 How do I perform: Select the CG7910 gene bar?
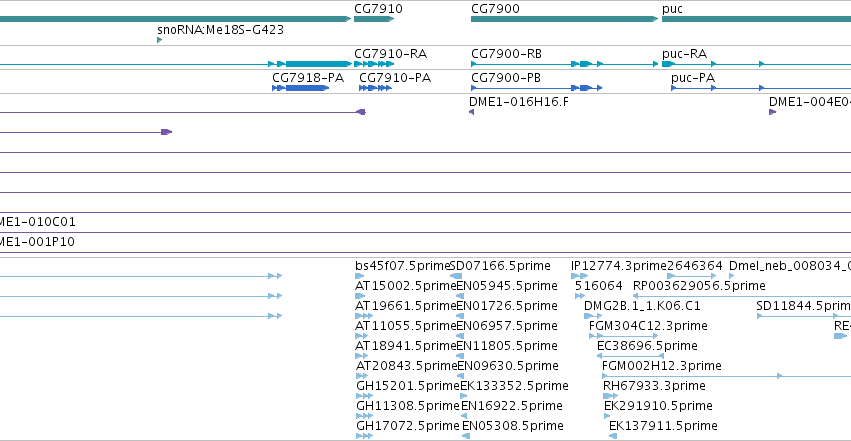tap(374, 19)
